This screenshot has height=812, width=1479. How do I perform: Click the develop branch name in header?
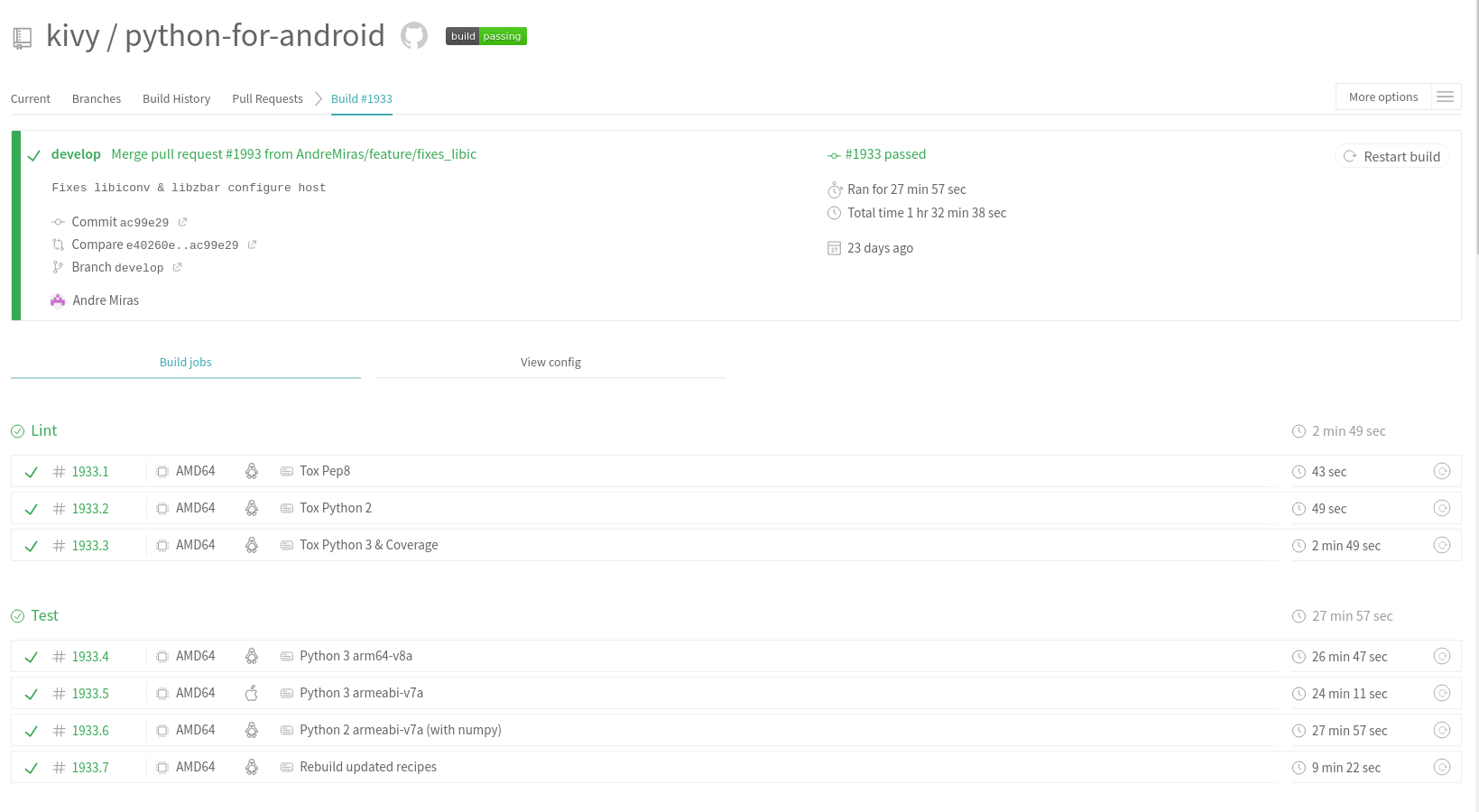[76, 154]
